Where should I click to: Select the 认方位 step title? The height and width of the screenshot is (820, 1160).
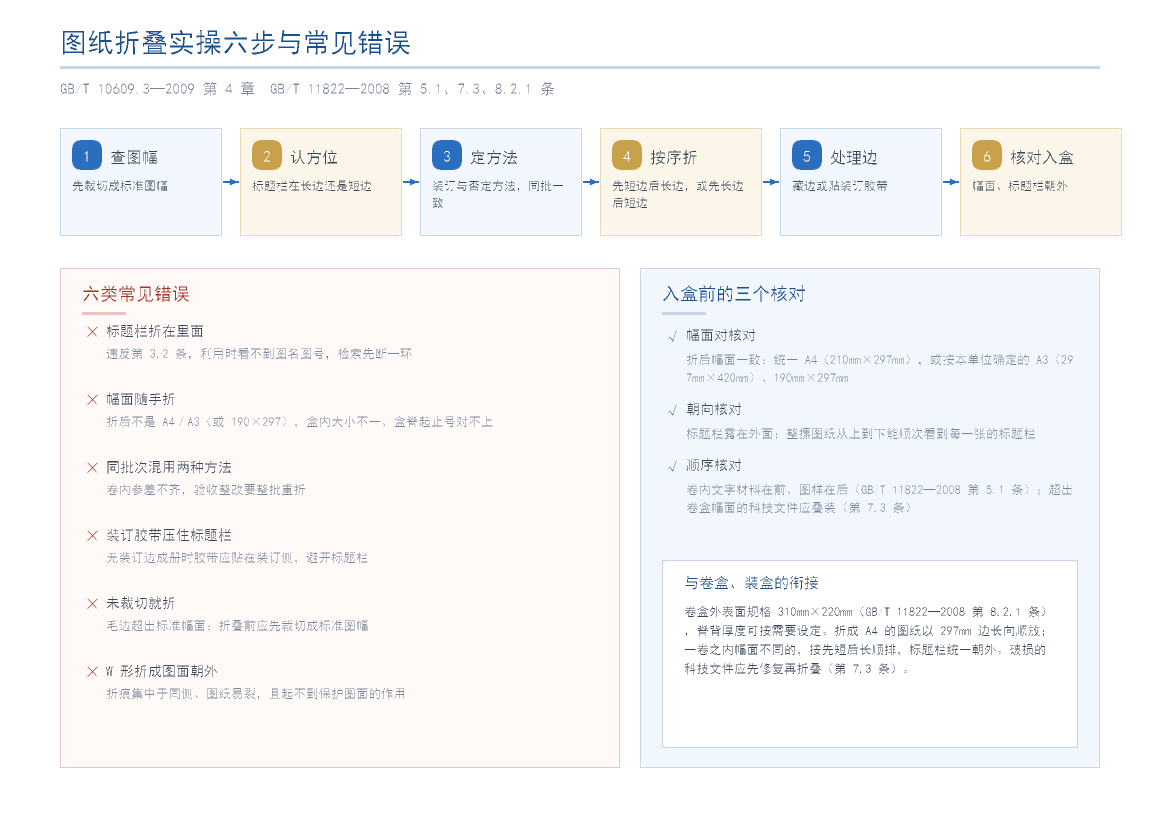tap(314, 157)
